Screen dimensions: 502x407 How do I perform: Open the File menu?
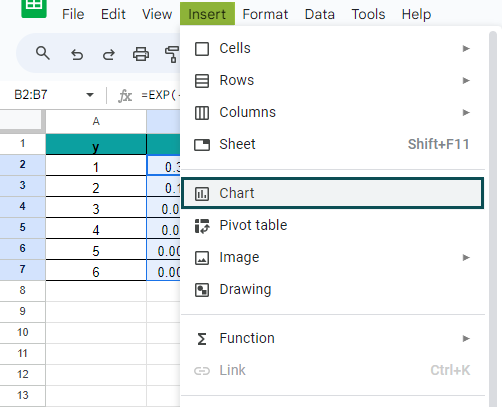pos(73,14)
